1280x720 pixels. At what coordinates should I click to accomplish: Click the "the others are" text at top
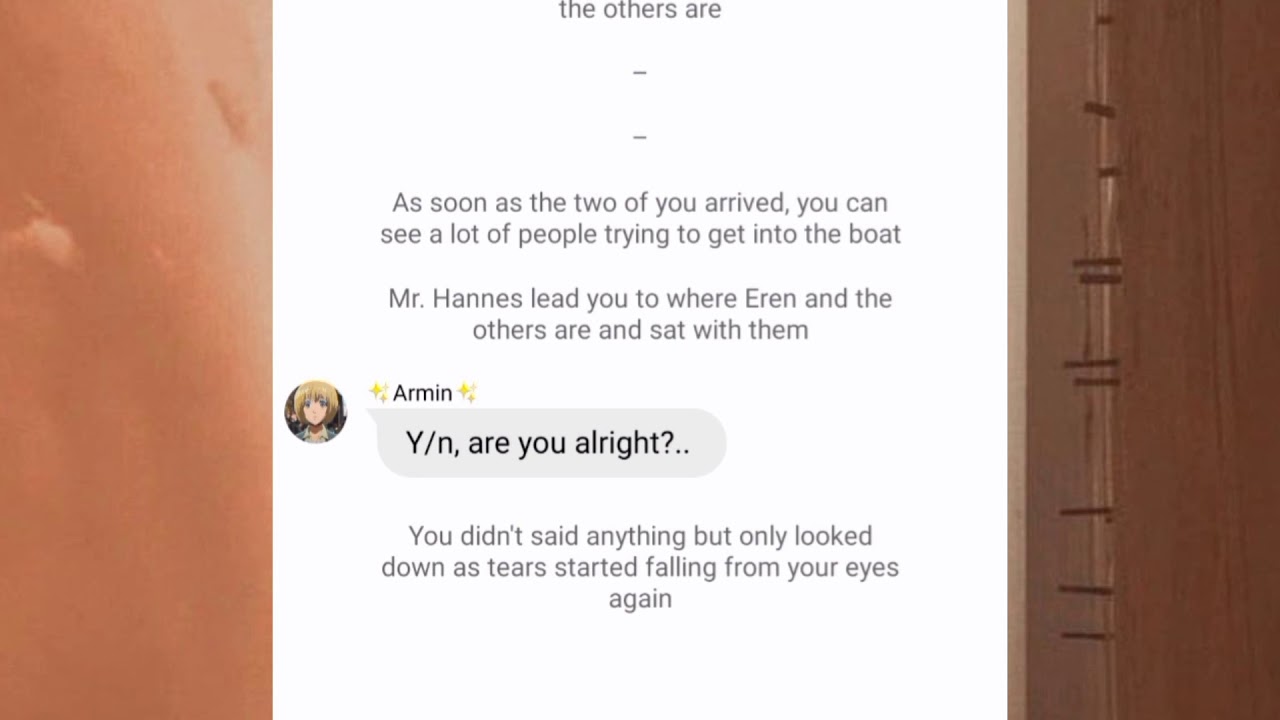coord(640,11)
